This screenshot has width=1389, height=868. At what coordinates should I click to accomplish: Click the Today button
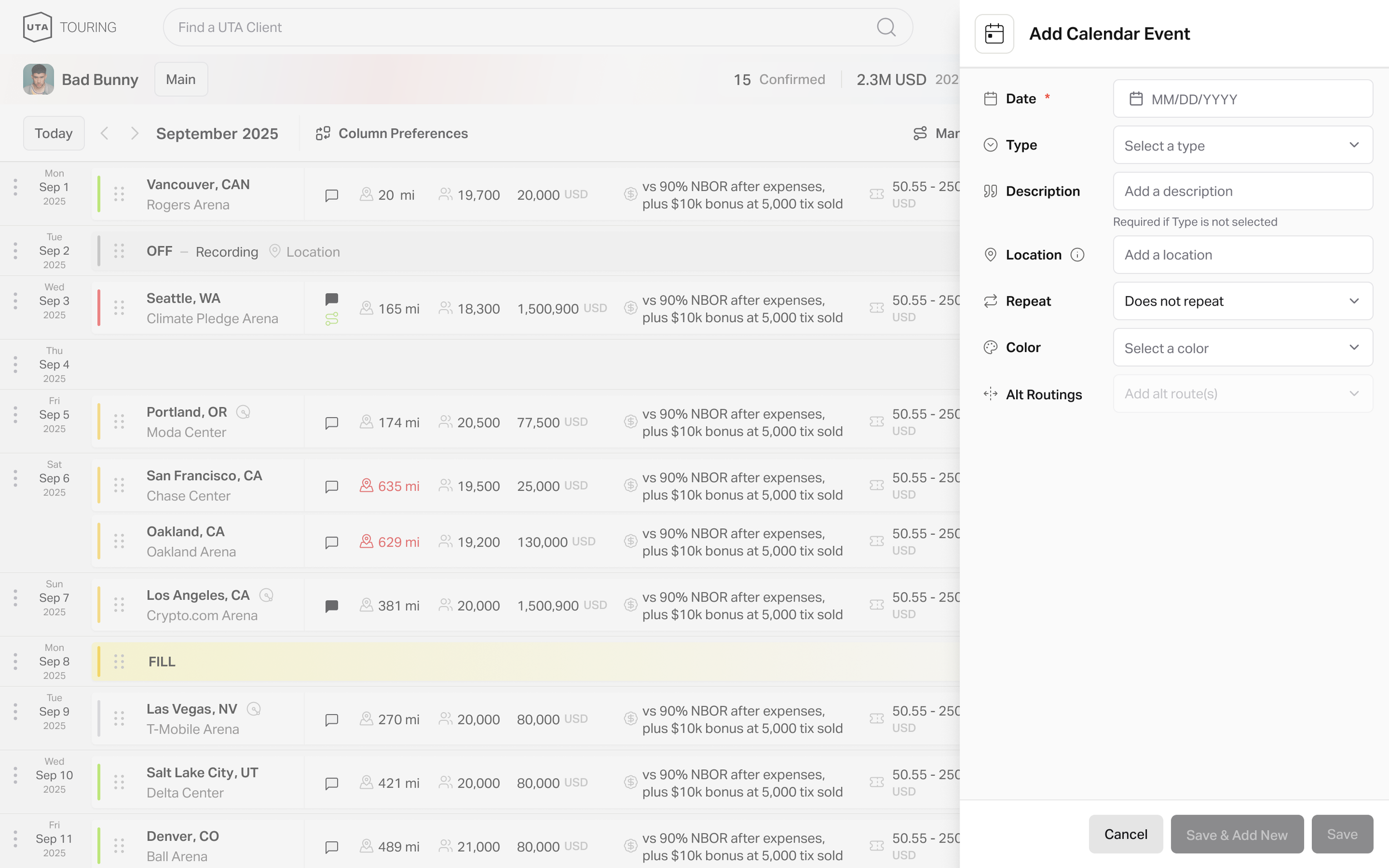click(x=54, y=133)
